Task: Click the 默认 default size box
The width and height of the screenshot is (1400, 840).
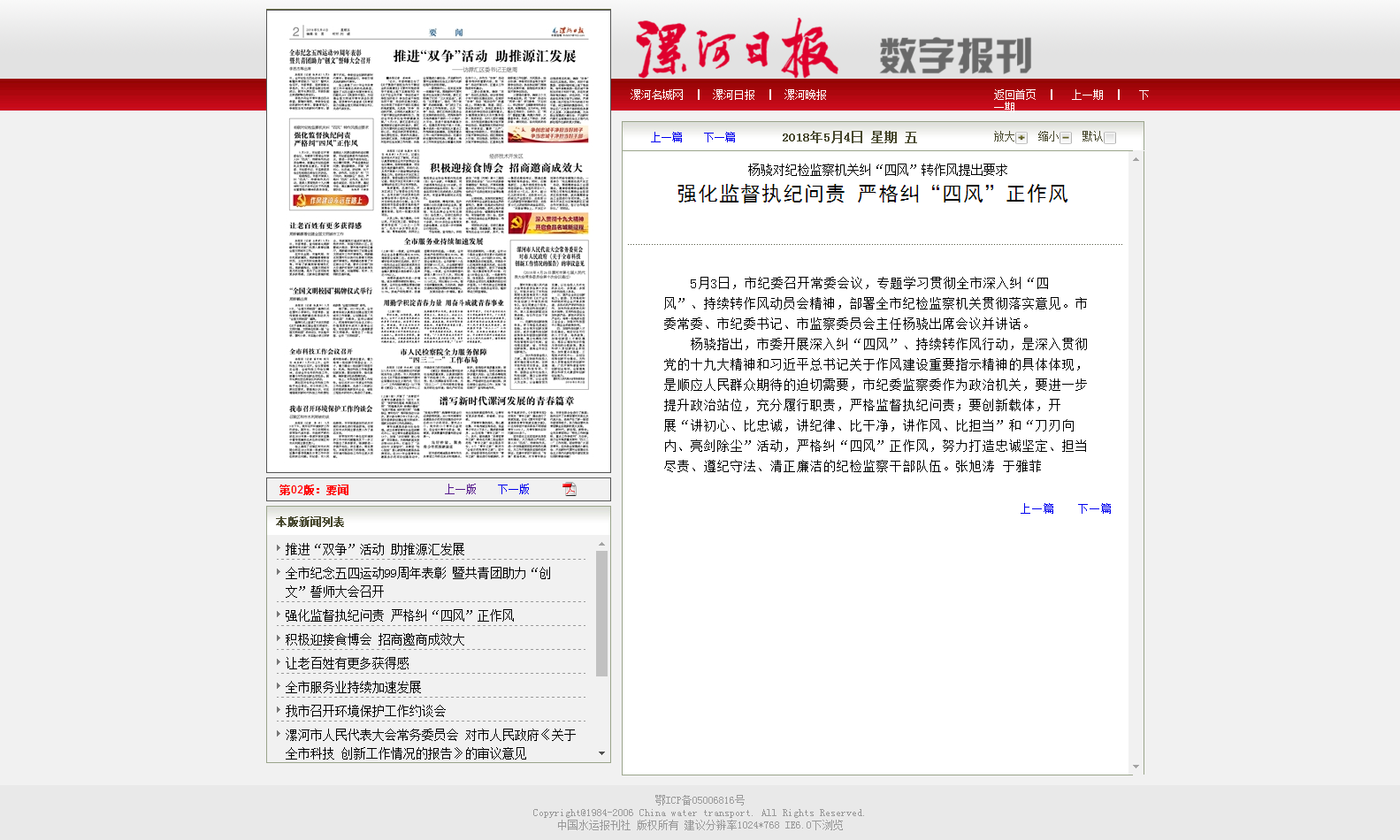Action: 1110,137
